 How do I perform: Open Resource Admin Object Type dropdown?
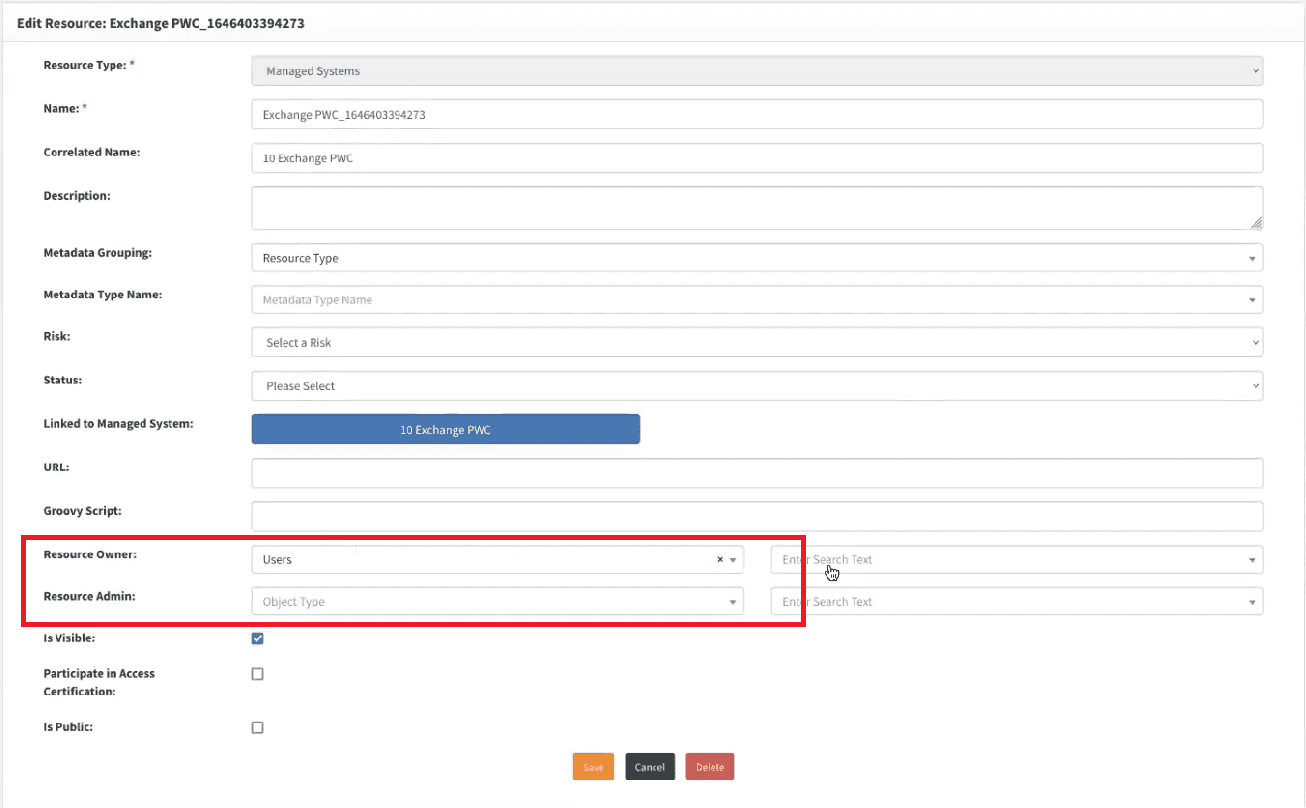coord(497,602)
